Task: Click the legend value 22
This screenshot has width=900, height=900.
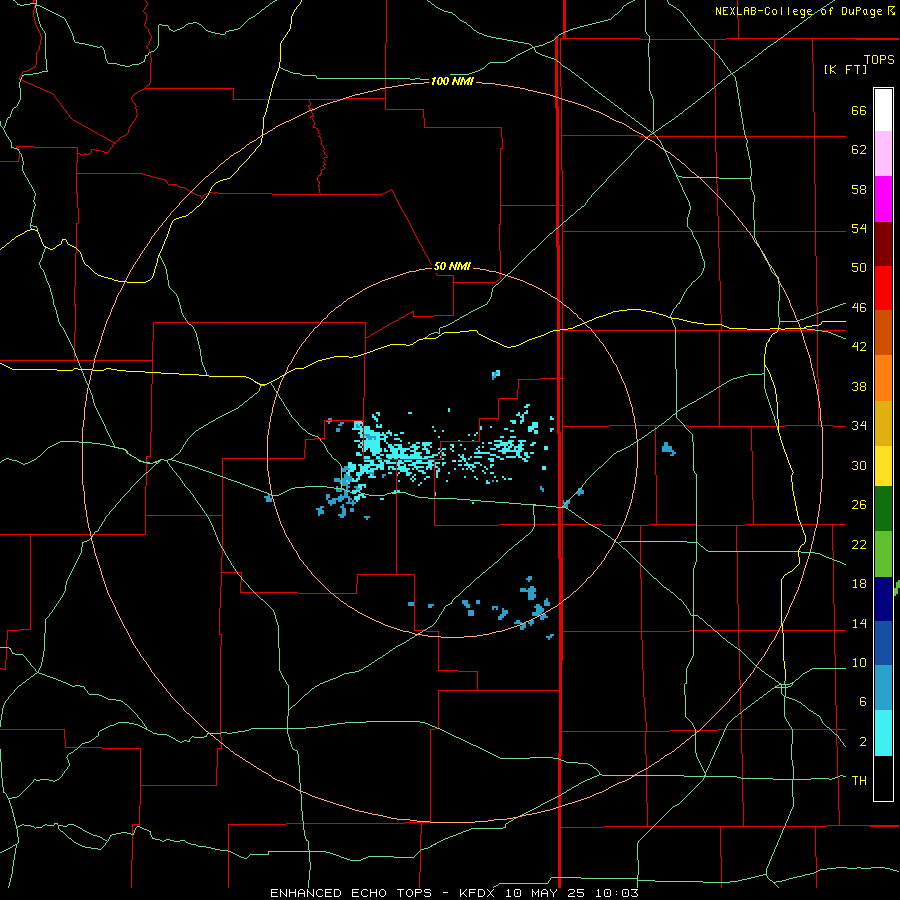Action: point(859,544)
